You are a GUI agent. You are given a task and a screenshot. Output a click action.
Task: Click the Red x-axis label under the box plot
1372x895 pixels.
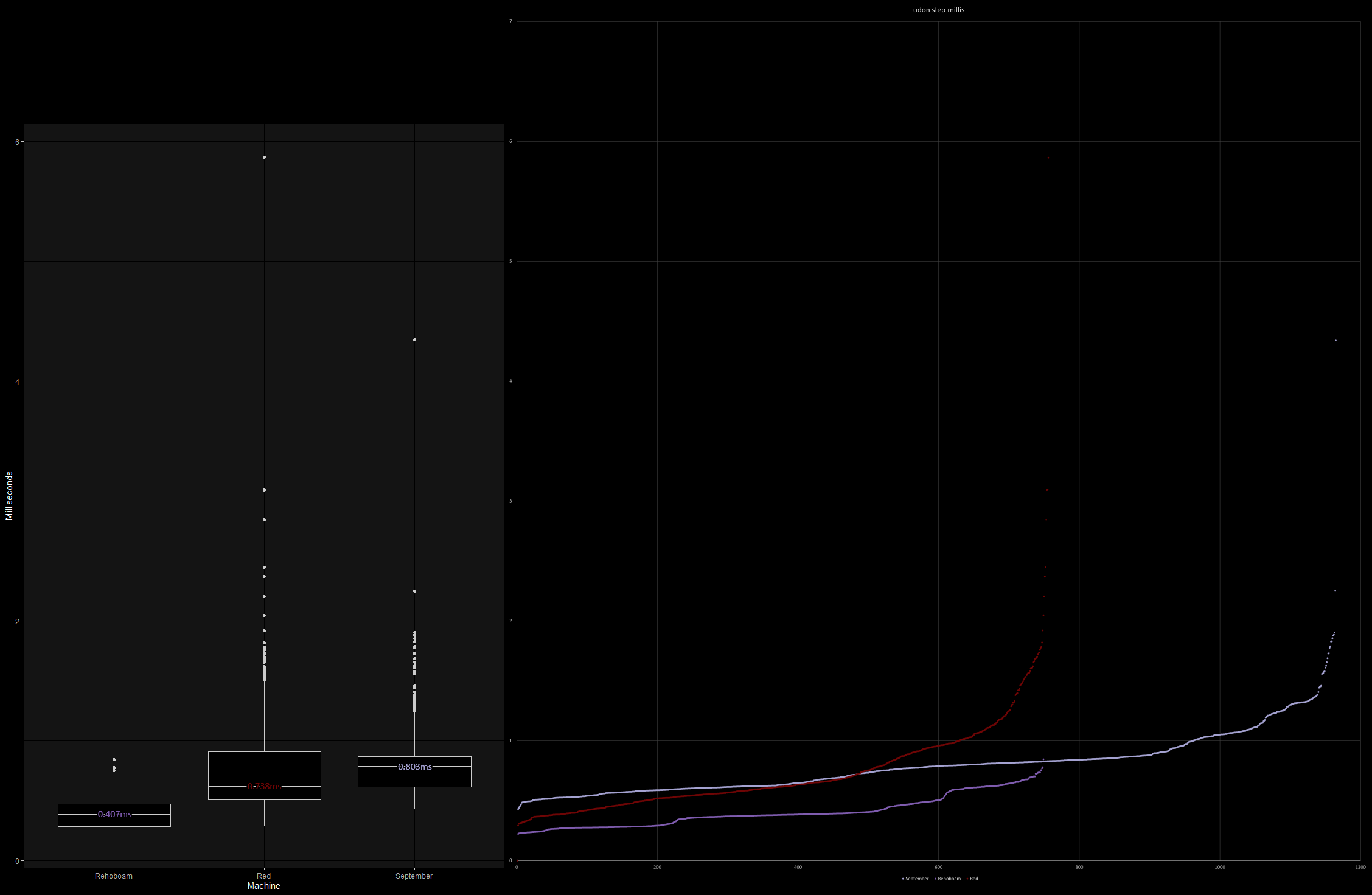(x=263, y=876)
